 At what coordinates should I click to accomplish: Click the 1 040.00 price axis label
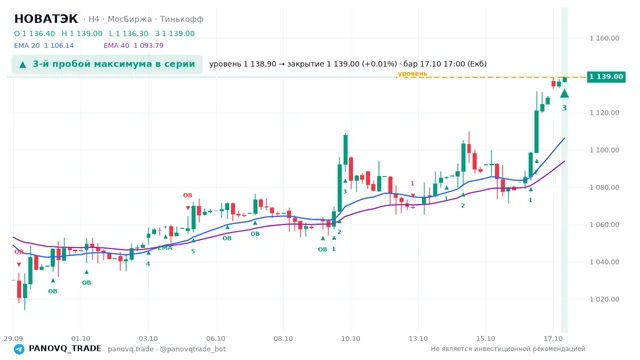(604, 262)
